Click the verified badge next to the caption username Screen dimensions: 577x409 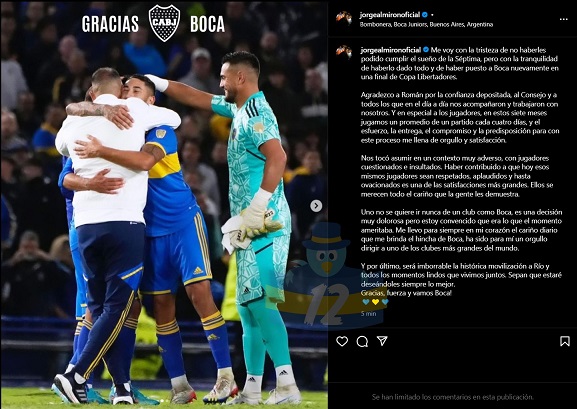426,50
